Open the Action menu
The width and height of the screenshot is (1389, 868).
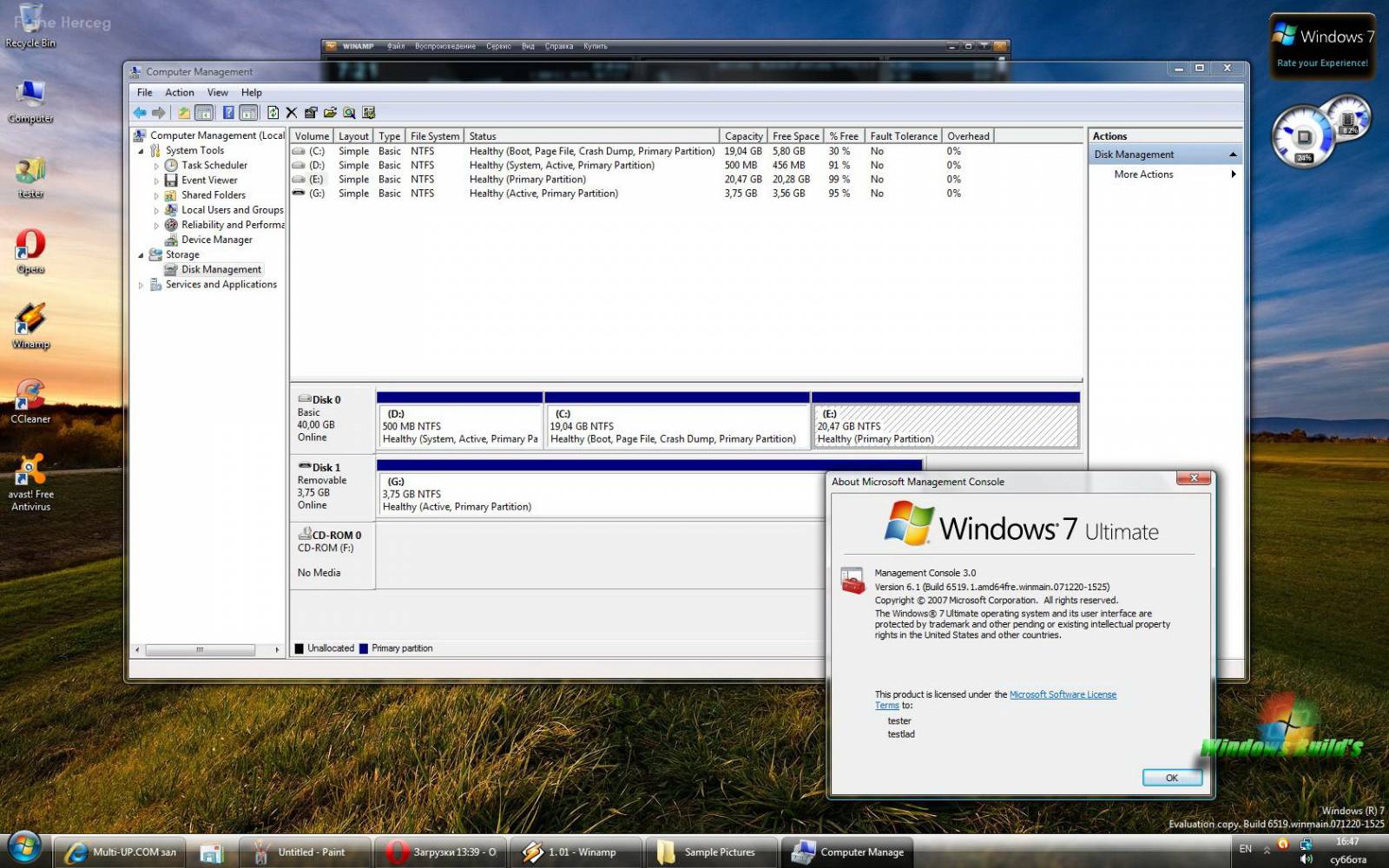point(180,93)
